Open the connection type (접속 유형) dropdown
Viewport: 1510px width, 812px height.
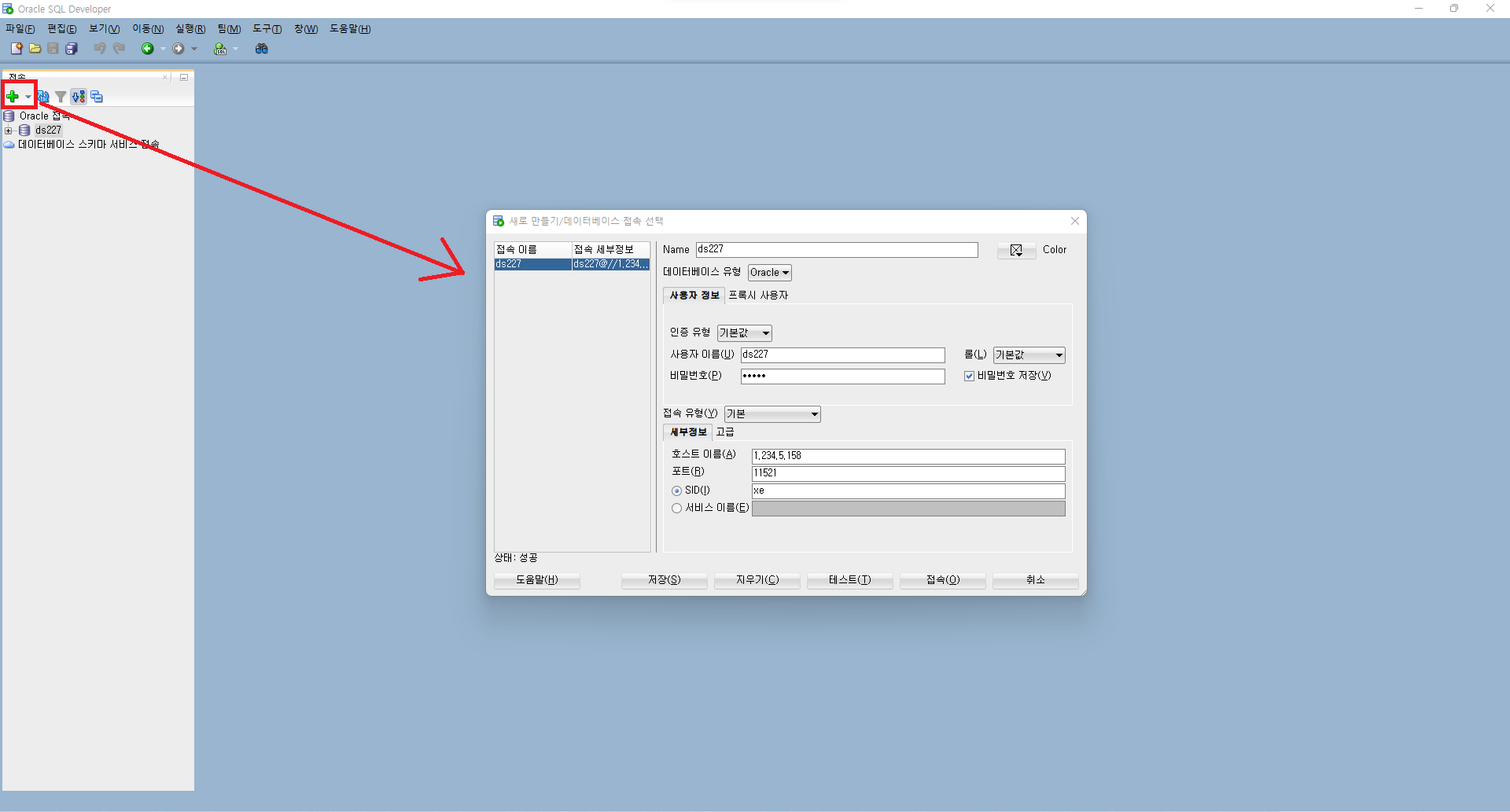coord(772,414)
